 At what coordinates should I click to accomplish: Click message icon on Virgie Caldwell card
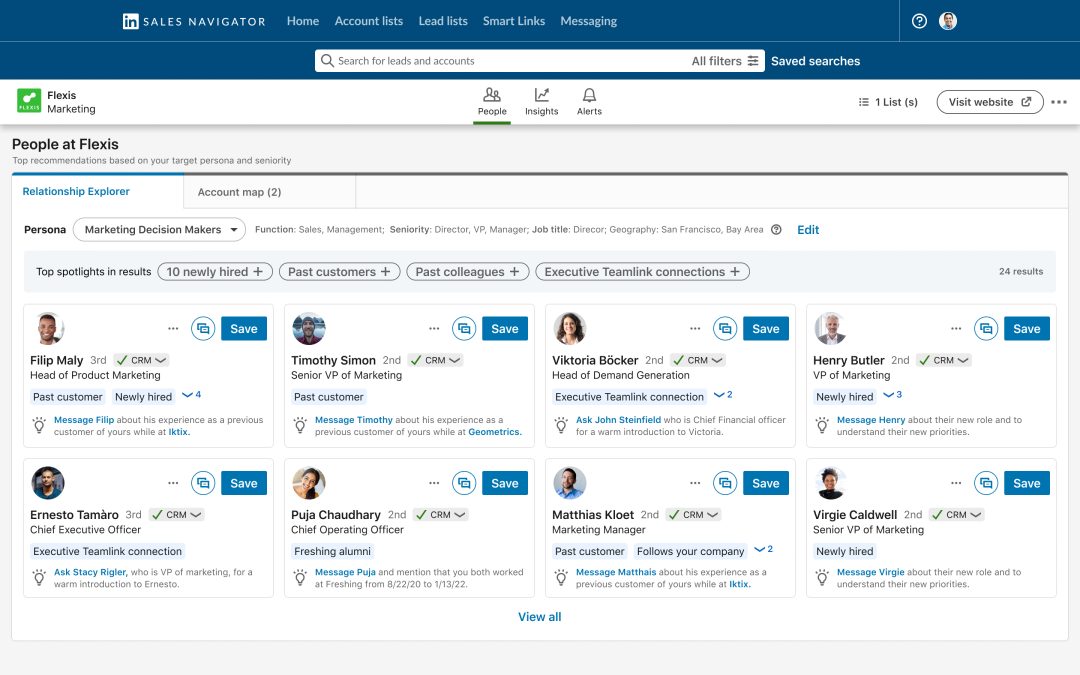[986, 483]
